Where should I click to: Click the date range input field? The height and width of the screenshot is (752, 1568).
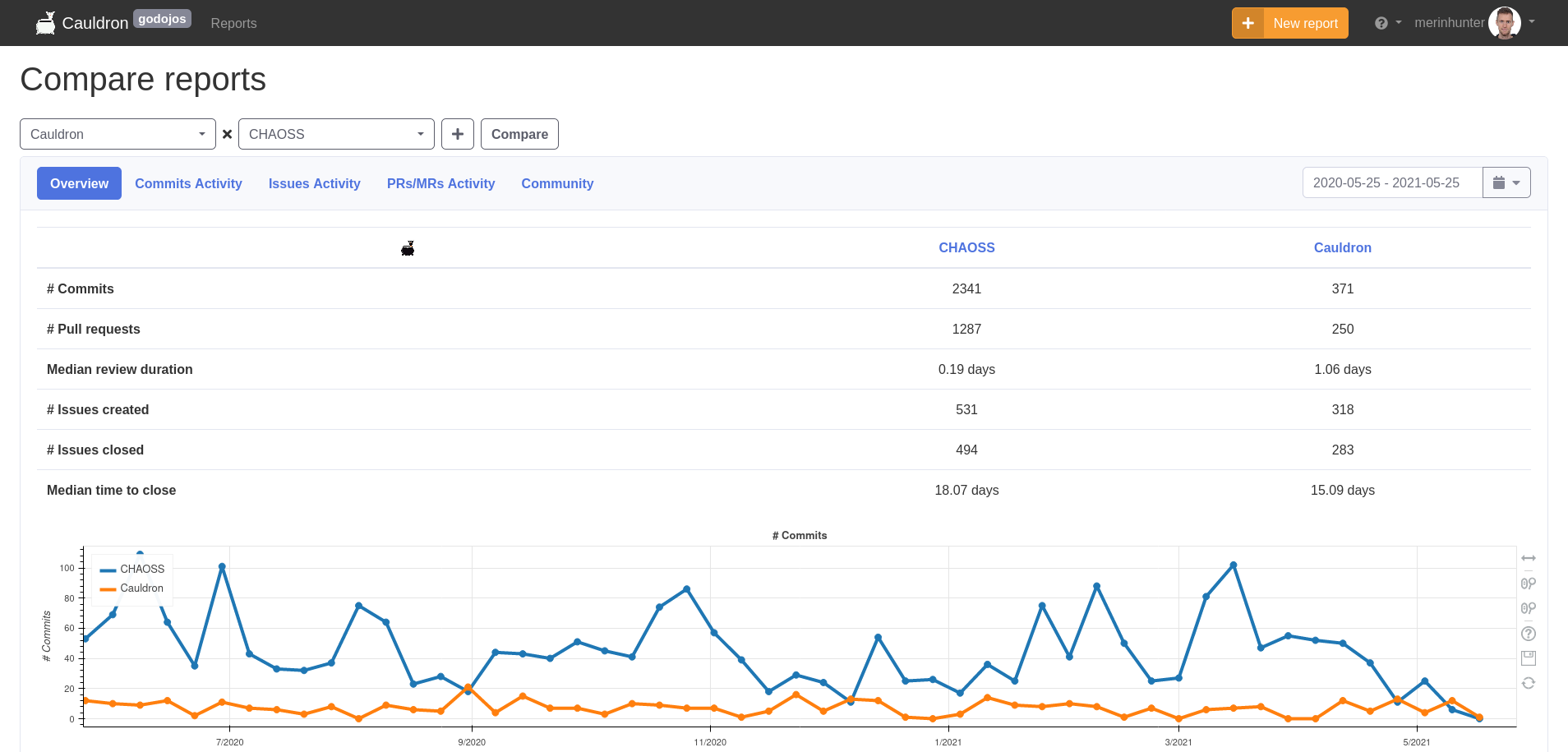click(1392, 182)
